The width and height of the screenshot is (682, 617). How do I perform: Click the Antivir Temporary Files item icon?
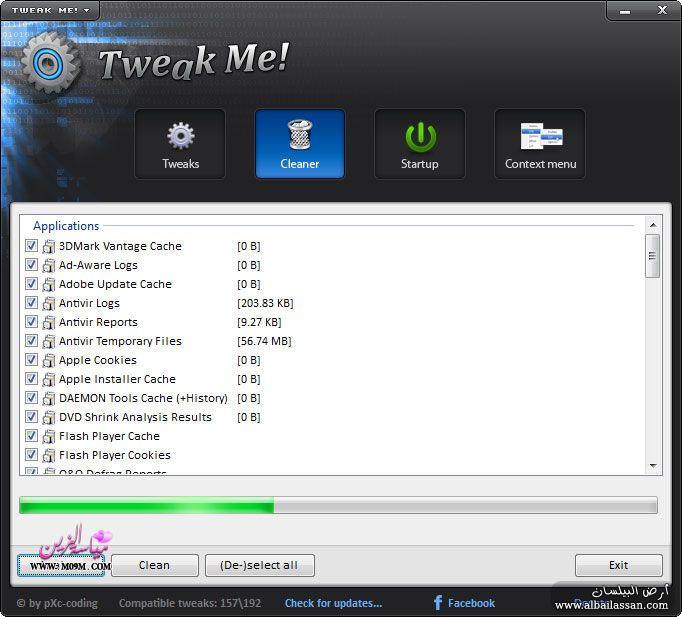49,341
